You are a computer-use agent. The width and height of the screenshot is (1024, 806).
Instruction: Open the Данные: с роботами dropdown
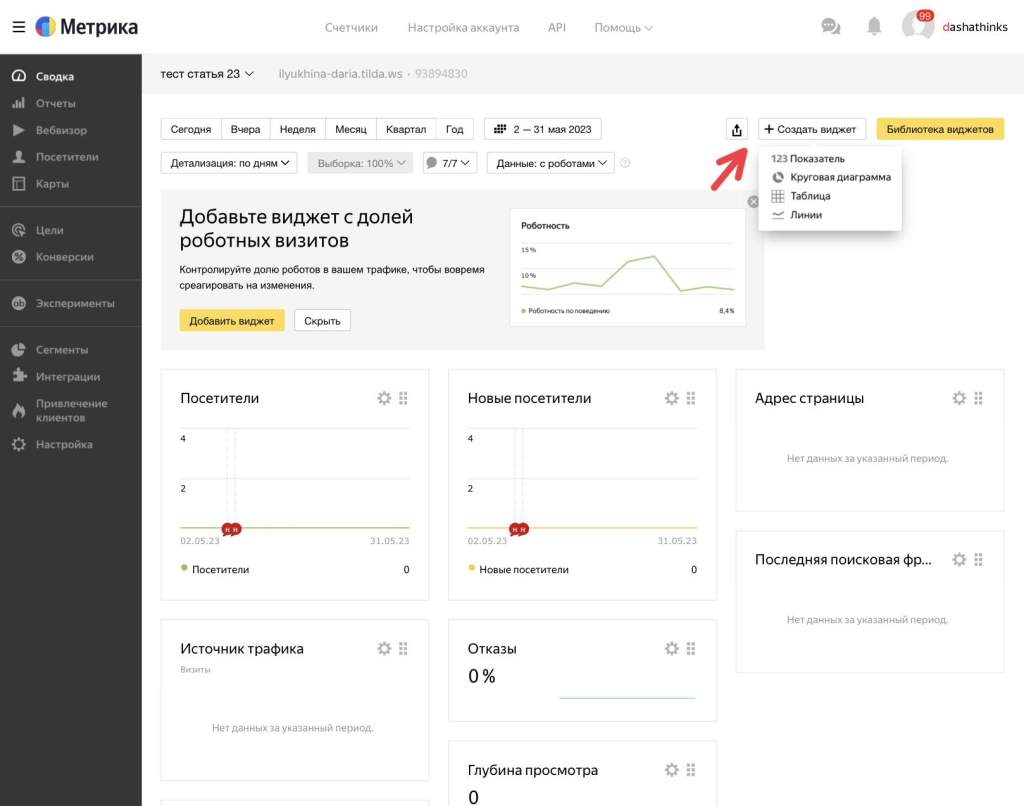(x=550, y=163)
